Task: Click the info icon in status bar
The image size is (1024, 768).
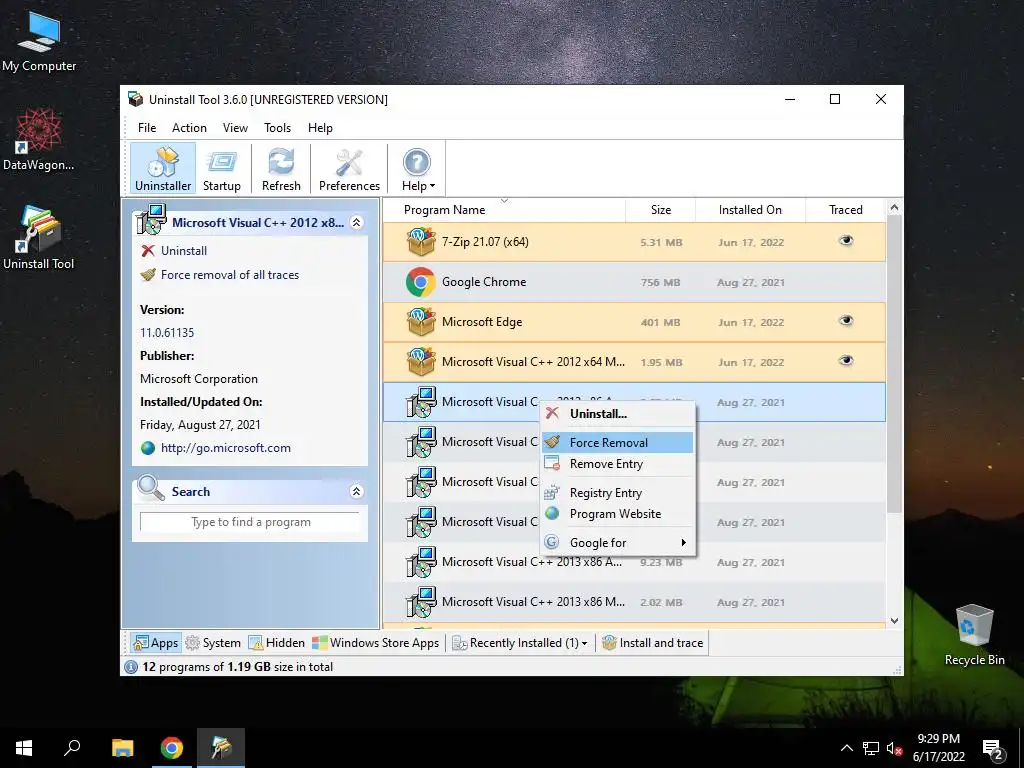Action: click(131, 667)
